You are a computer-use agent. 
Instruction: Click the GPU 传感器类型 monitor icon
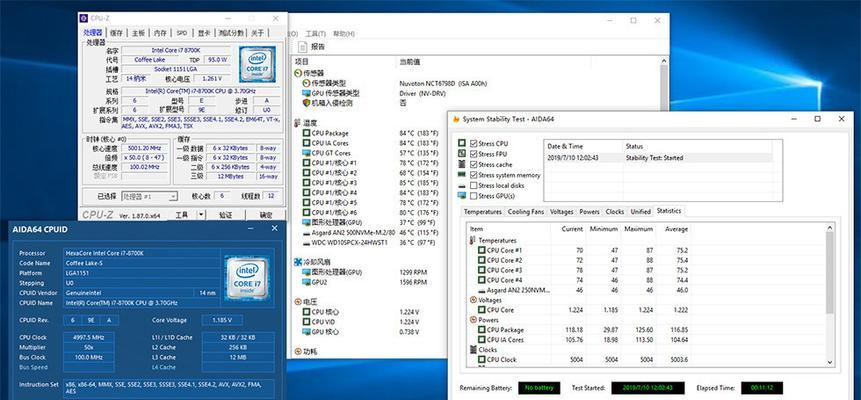coord(306,93)
